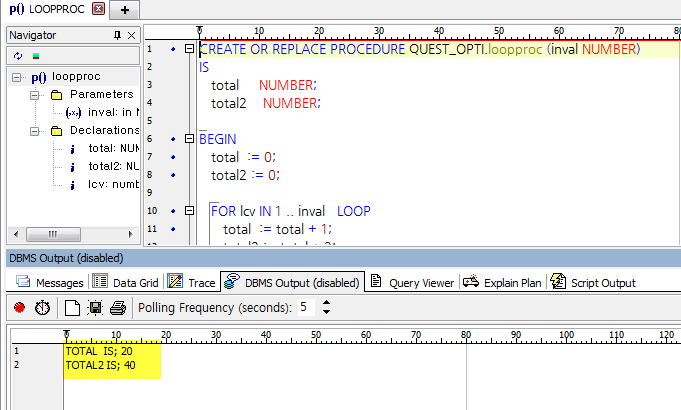The height and width of the screenshot is (410, 681).
Task: Pin the Navigator panel
Action: click(x=116, y=35)
